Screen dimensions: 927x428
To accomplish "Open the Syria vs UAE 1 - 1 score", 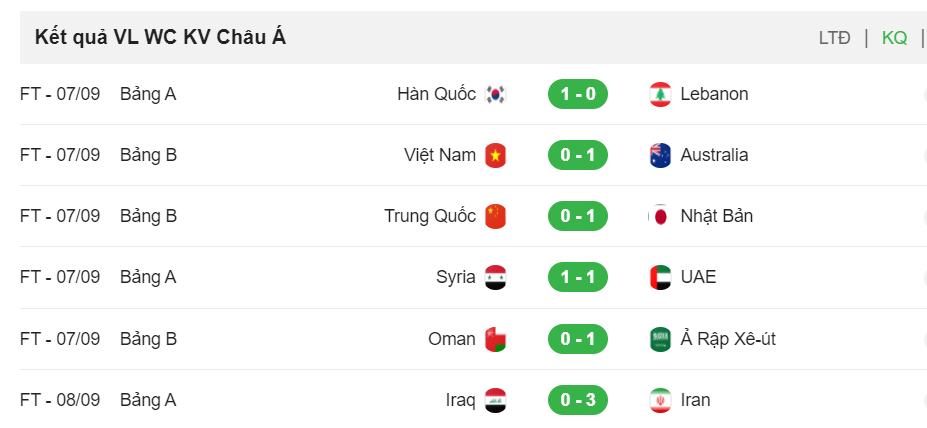I will tap(578, 277).
